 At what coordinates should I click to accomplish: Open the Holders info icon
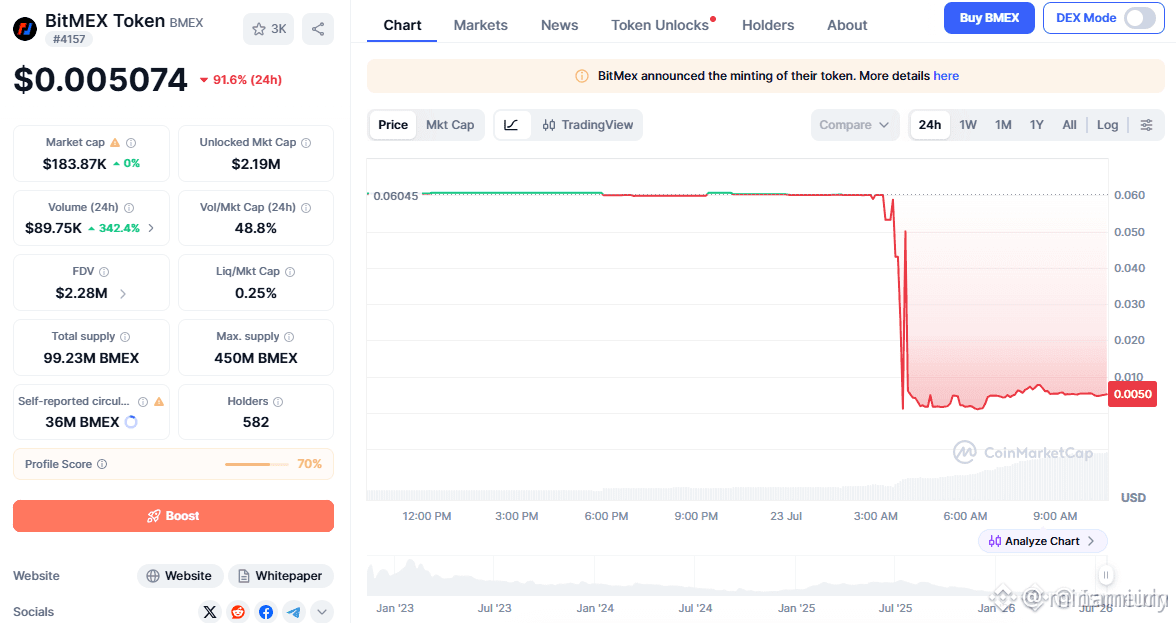pyautogui.click(x=278, y=402)
